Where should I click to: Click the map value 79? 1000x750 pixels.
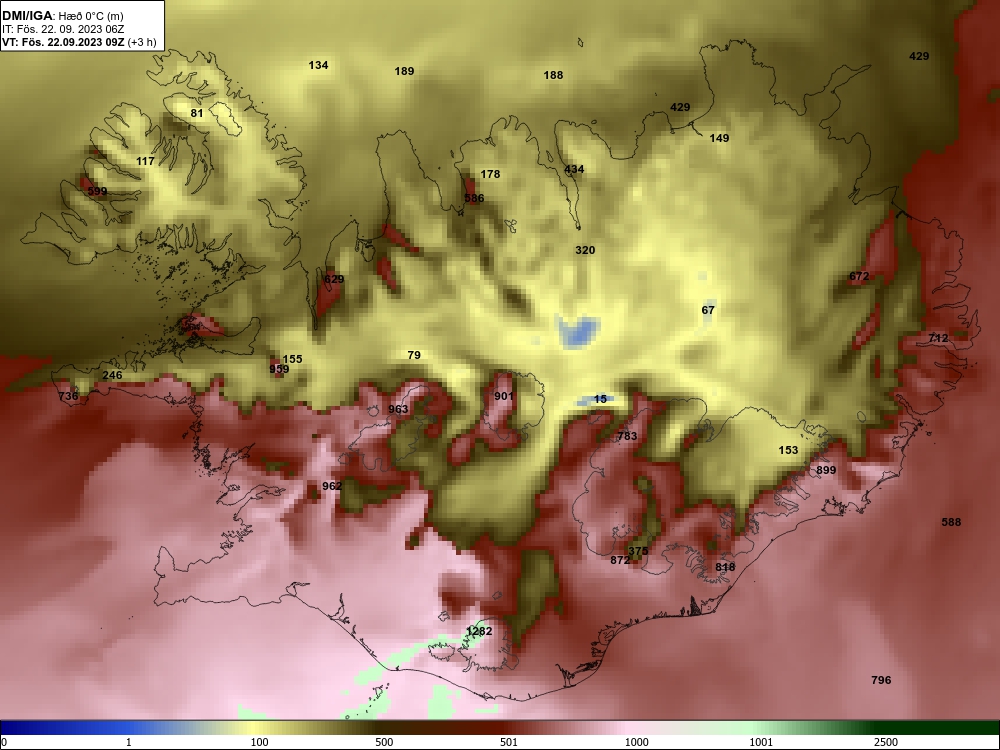click(x=414, y=355)
